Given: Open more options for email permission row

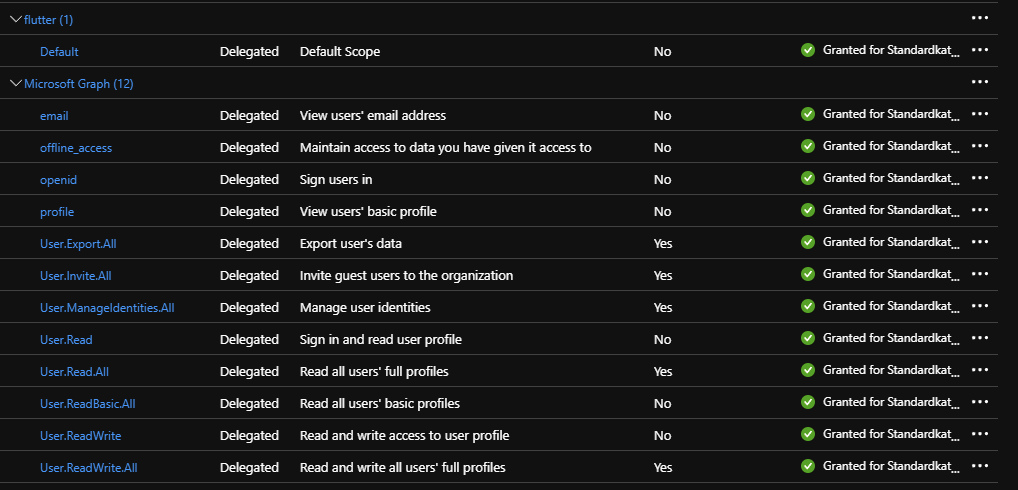Looking at the screenshot, I should point(980,114).
